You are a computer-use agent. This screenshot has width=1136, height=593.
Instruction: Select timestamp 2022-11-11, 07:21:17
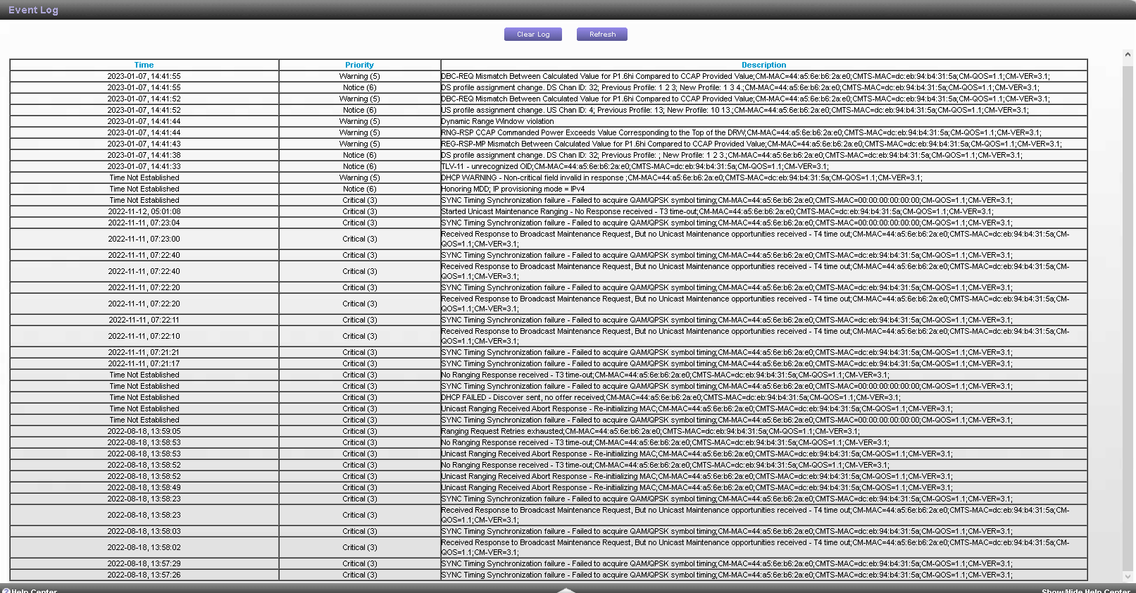(x=143, y=363)
